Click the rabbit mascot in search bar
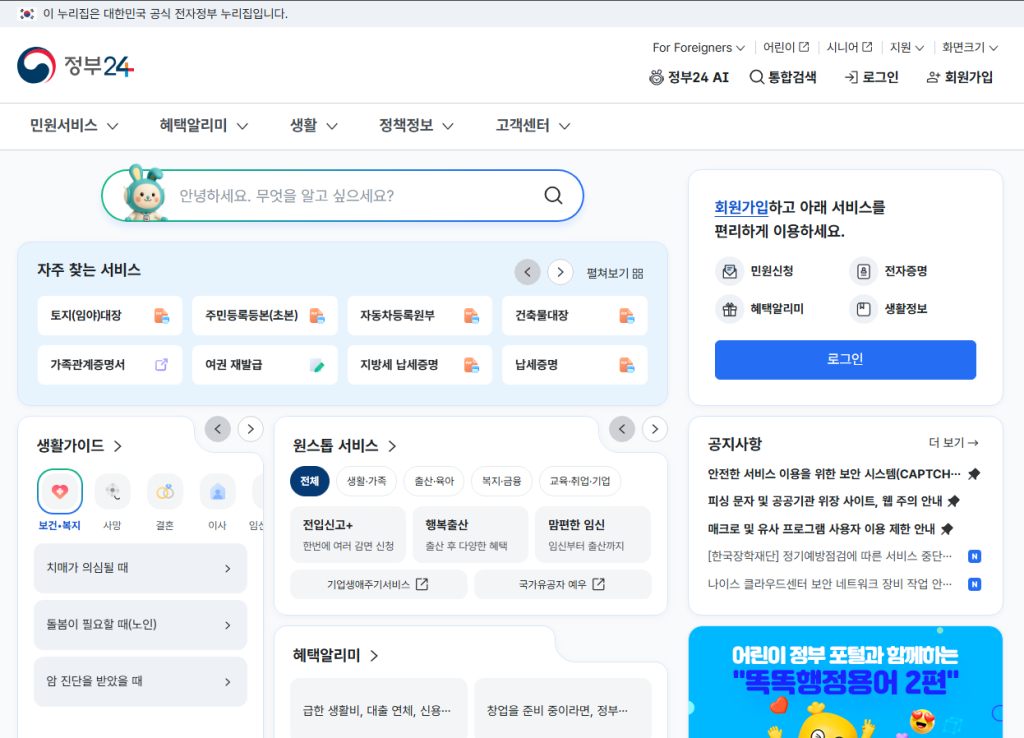 pyautogui.click(x=144, y=193)
